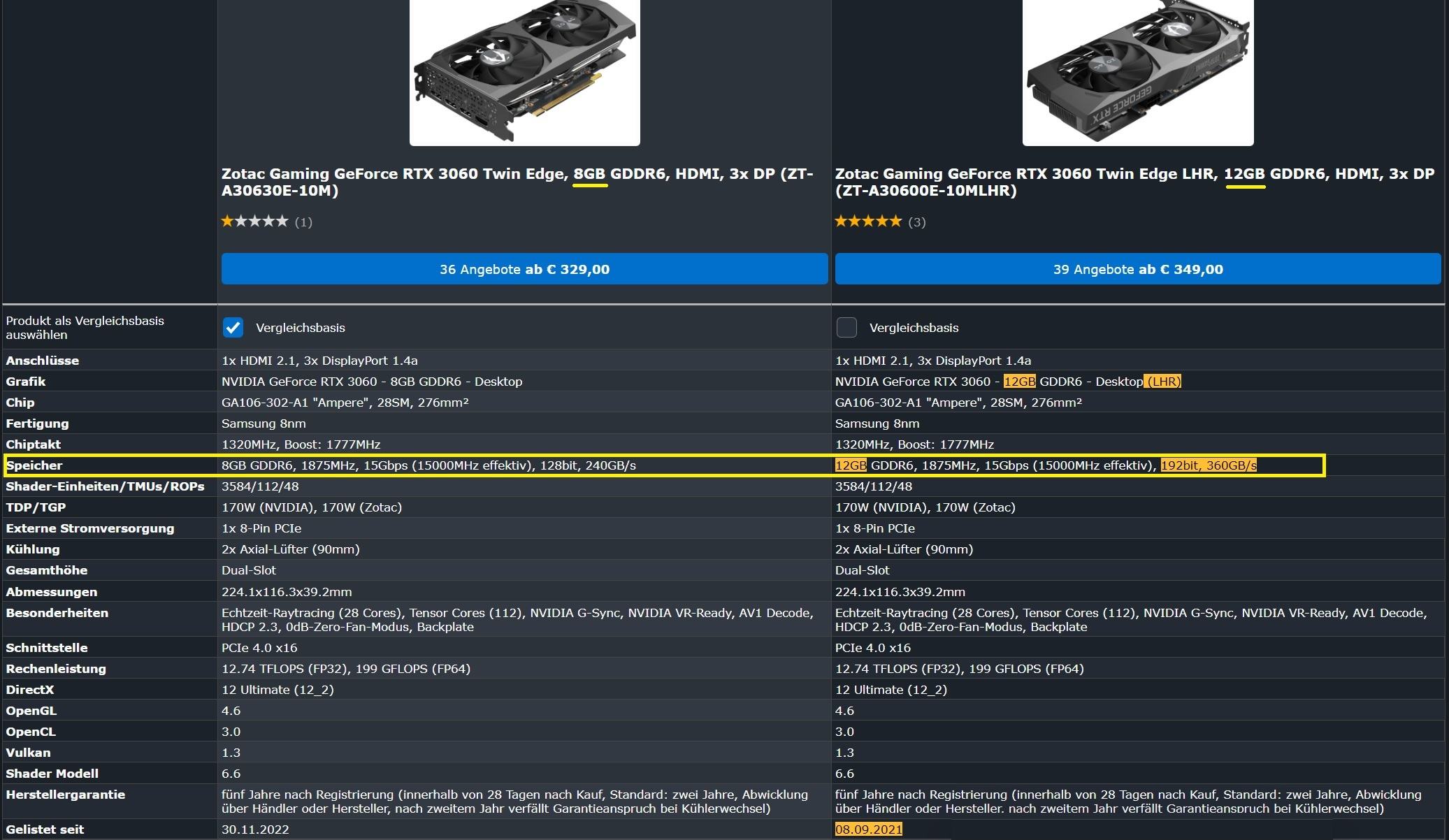Click the highlighted (LHR) text in the Grafik row
The height and width of the screenshot is (840, 1449).
pos(1162,382)
